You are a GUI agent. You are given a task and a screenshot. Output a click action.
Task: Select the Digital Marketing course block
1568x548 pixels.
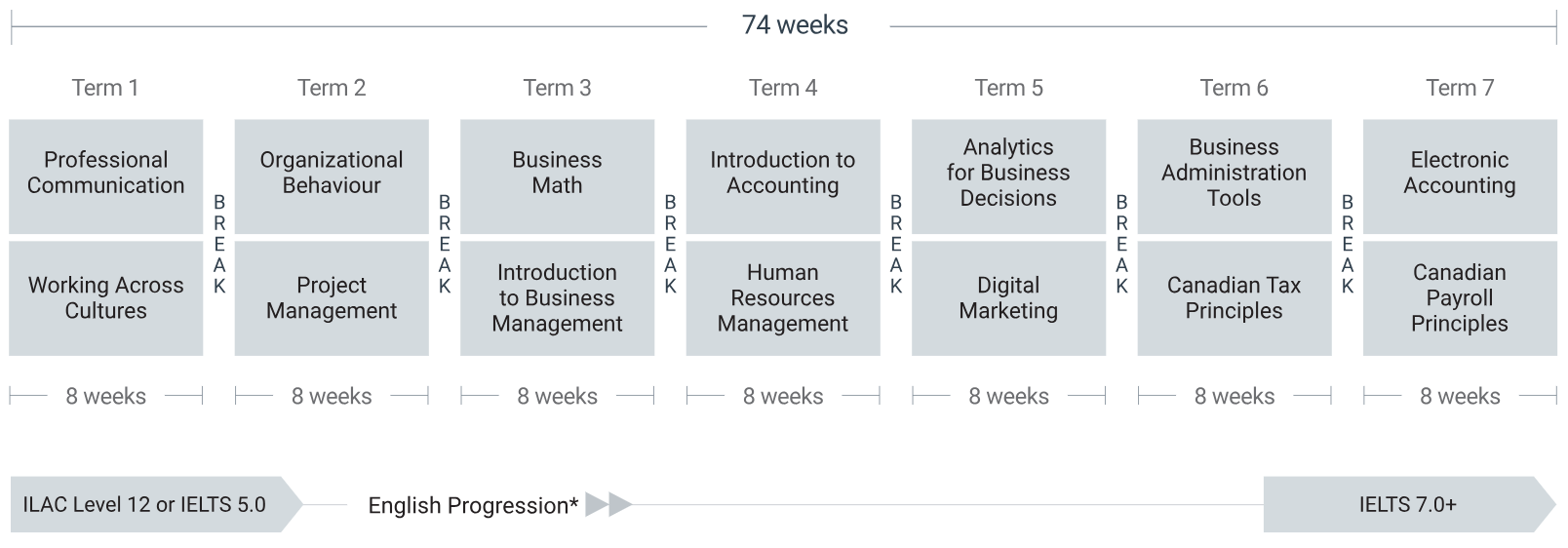[x=1009, y=298]
